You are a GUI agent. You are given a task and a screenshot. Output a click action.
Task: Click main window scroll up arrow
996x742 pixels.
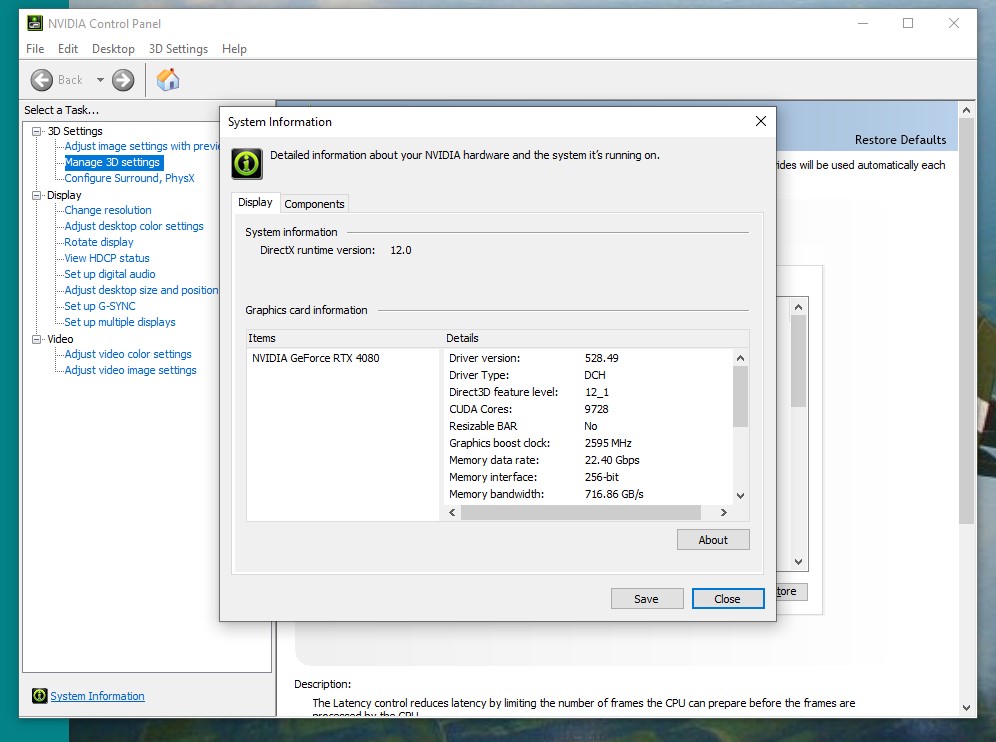click(x=966, y=111)
